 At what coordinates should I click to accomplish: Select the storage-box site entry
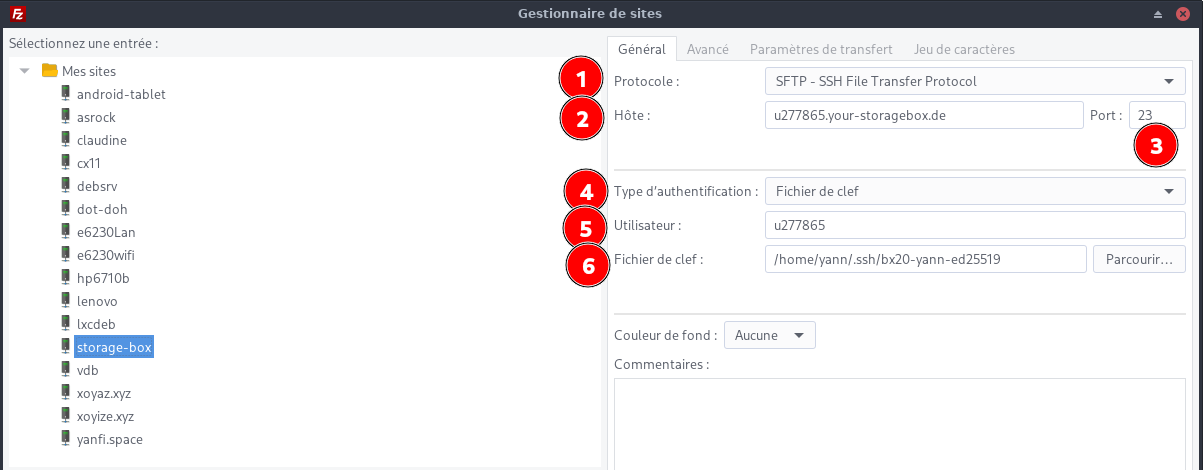(x=114, y=347)
